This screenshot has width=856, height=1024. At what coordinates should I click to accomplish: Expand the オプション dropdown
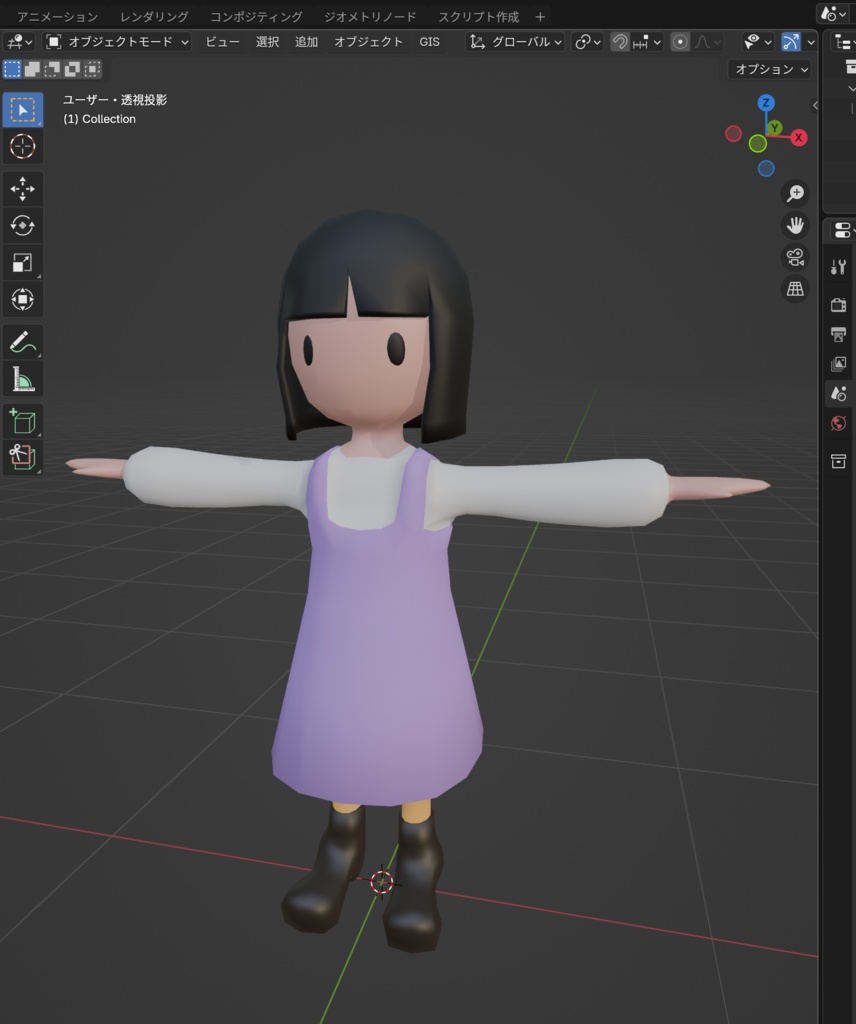point(770,69)
